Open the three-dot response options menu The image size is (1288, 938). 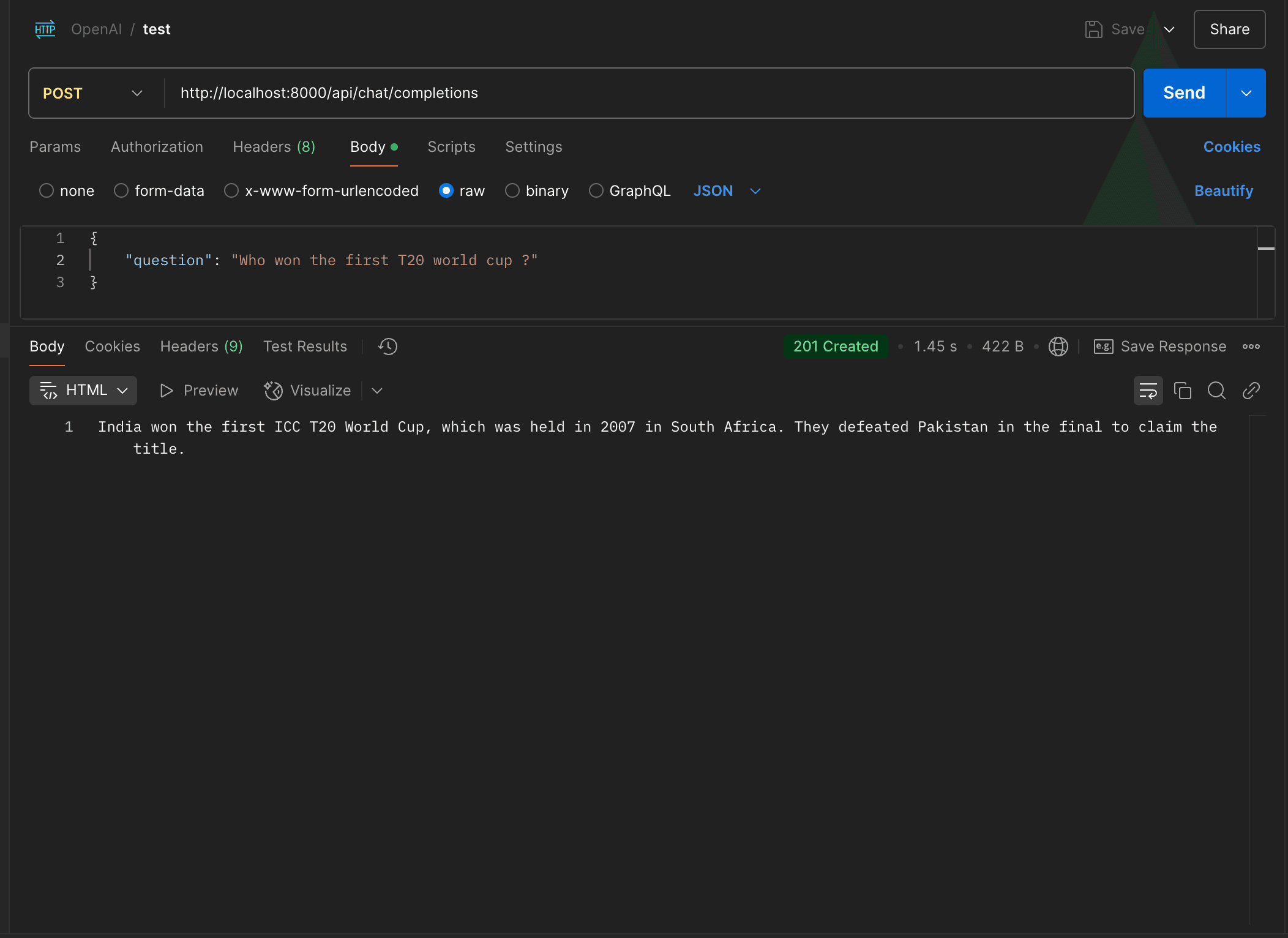(x=1251, y=346)
